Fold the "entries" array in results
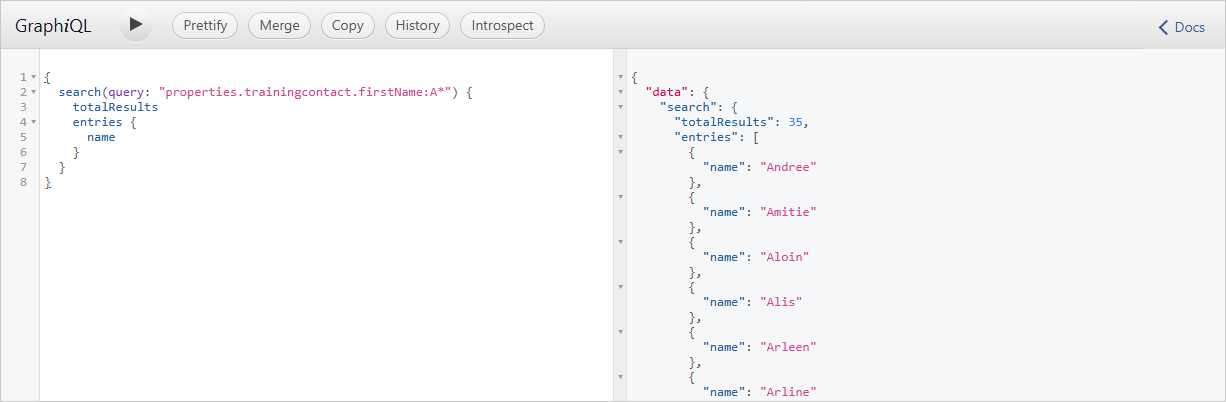Screen dimensions: 1226x402 [620, 137]
